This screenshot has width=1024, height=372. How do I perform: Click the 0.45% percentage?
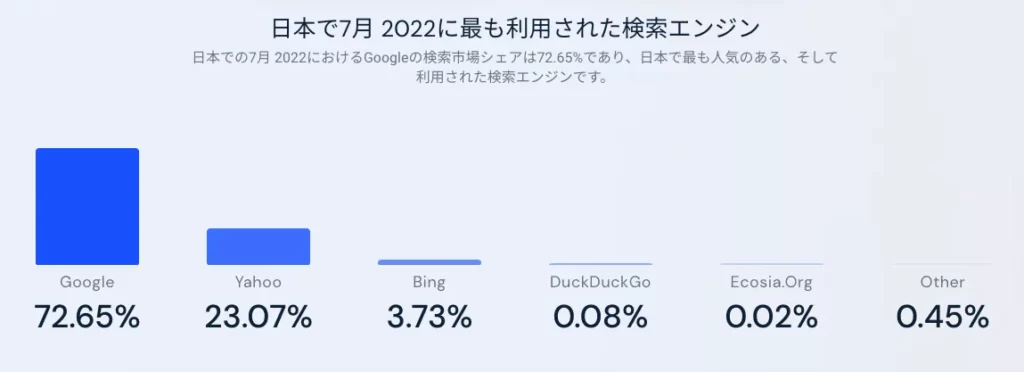(x=942, y=317)
